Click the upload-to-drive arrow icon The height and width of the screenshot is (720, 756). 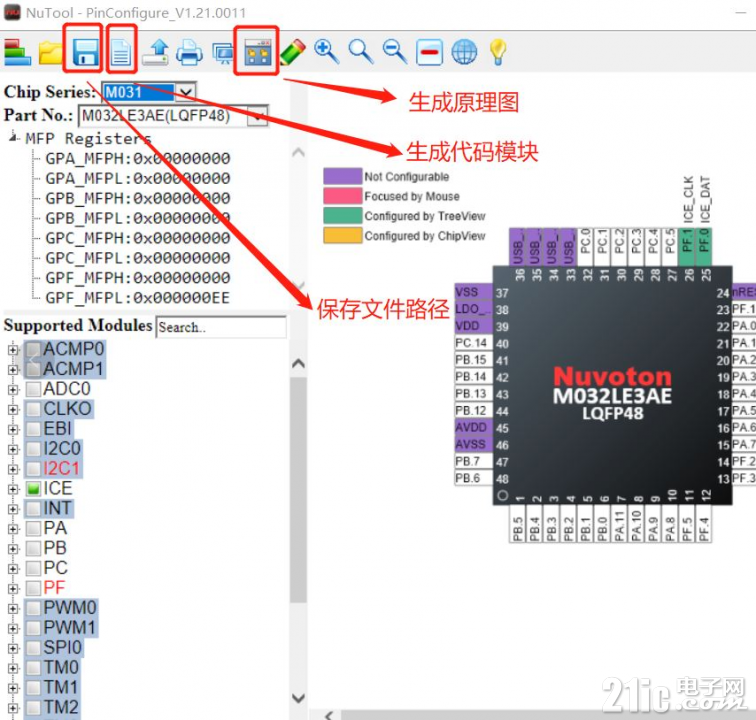pyautogui.click(x=157, y=52)
